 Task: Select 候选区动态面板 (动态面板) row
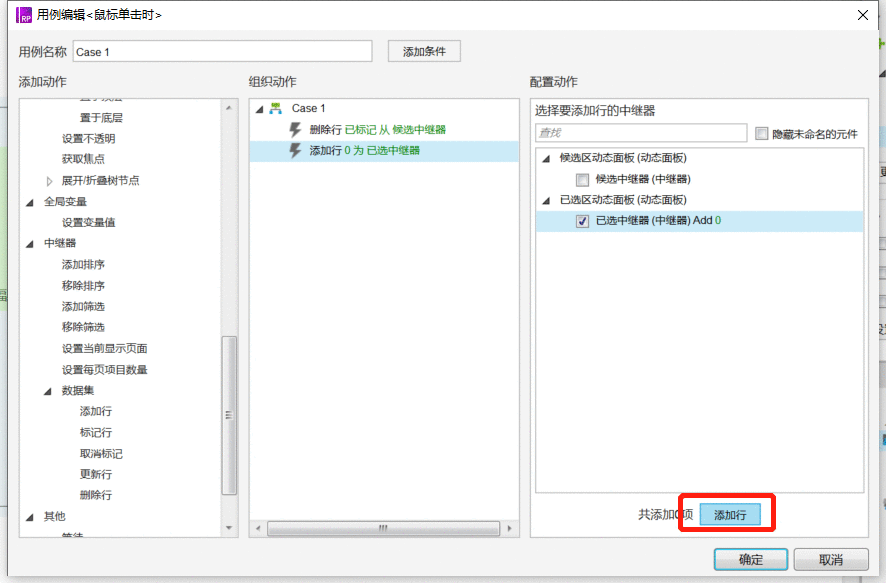point(623,158)
